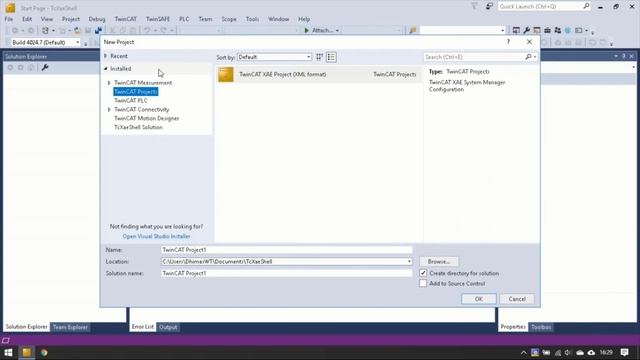Click the Attach play icon
Screen dimensions: 640x360
click(307, 30)
